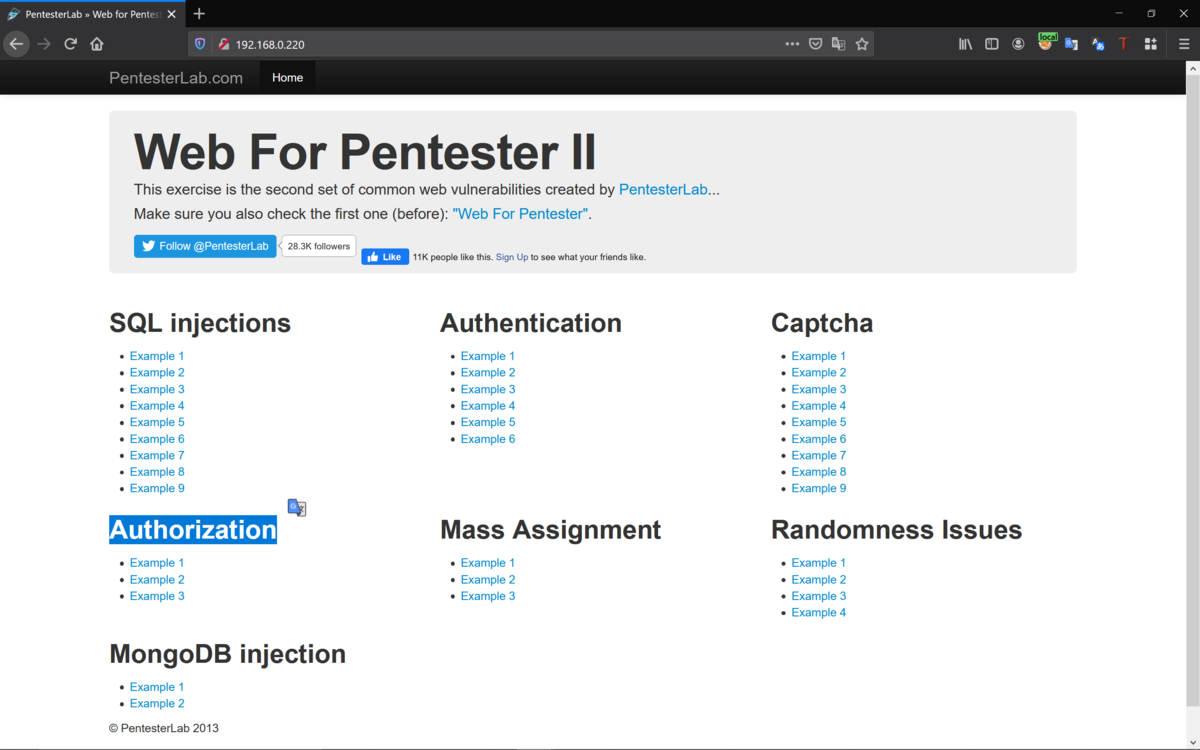
Task: Open the PentesterLab link in description
Action: (663, 189)
